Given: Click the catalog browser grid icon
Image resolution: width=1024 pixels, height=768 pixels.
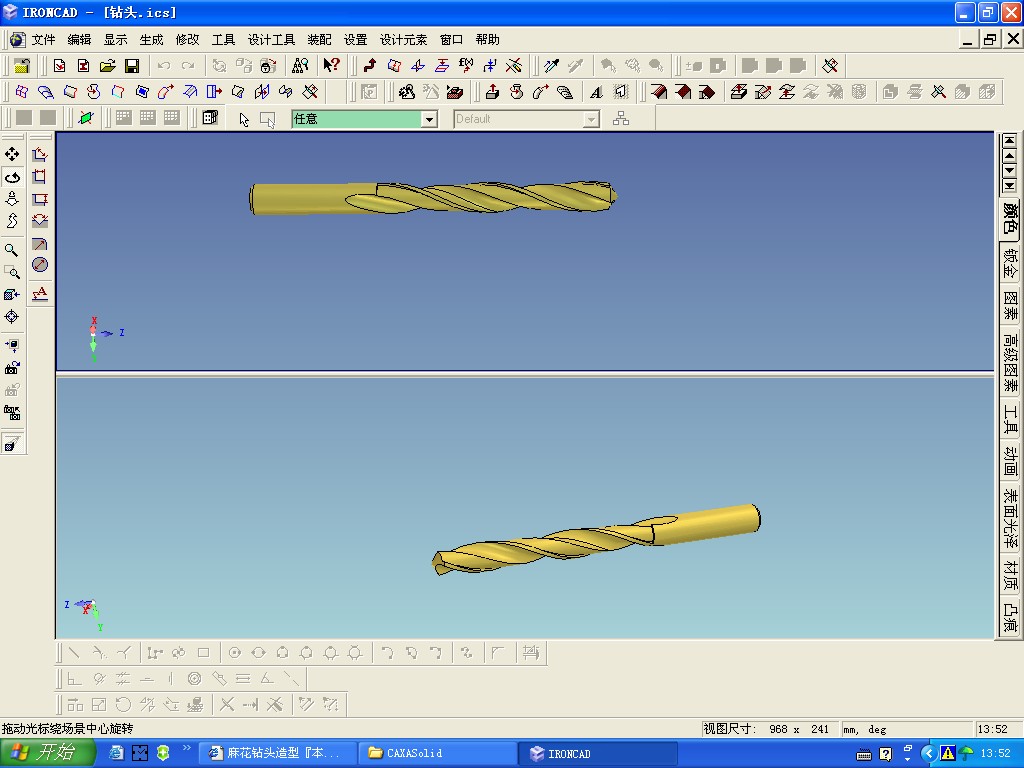Looking at the screenshot, I should click(x=210, y=118).
